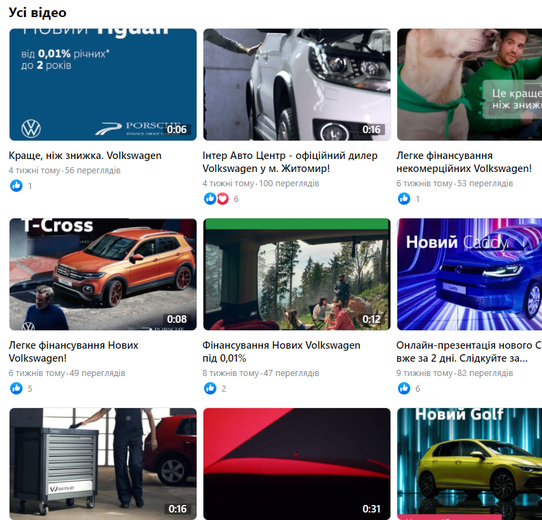Click like icon under 'Краще, ніж знижка' video
Screen dimensions: 542x520
(16, 186)
